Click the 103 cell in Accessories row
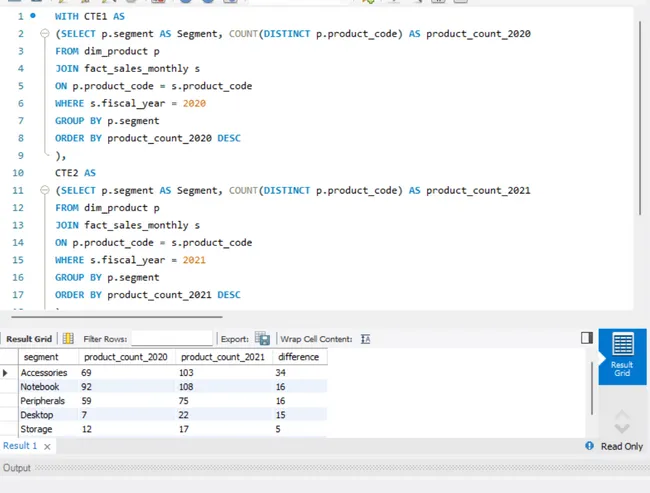650x493 pixels. (224, 373)
